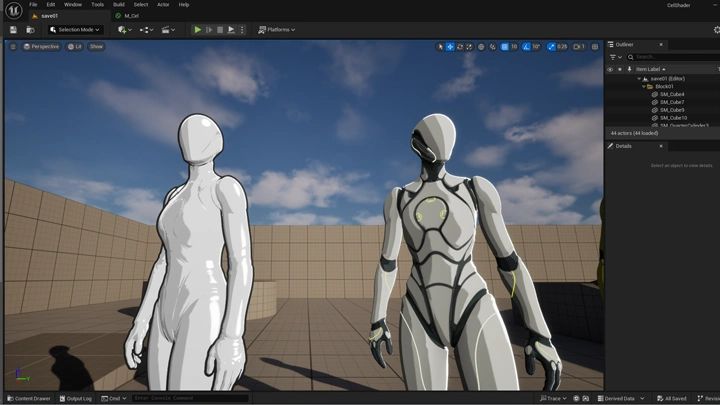Open the Perspective view type menu
Screen dimensions: 720x405
41,47
